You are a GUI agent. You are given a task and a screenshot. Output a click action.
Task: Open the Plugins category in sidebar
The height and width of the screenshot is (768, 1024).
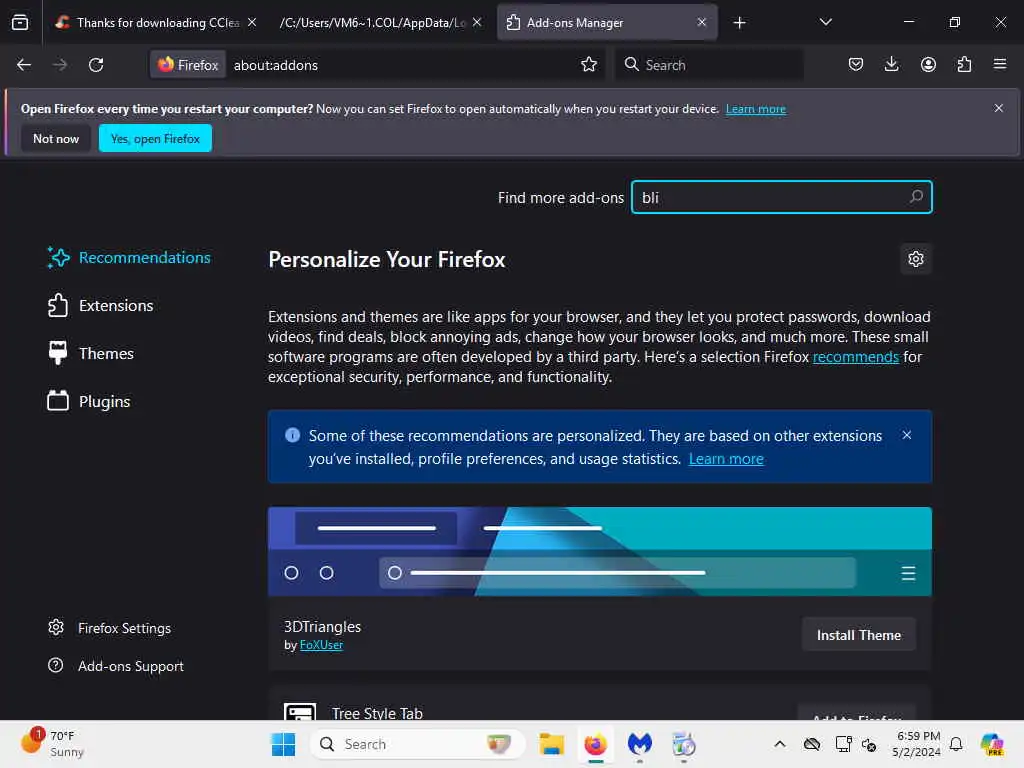(89, 401)
